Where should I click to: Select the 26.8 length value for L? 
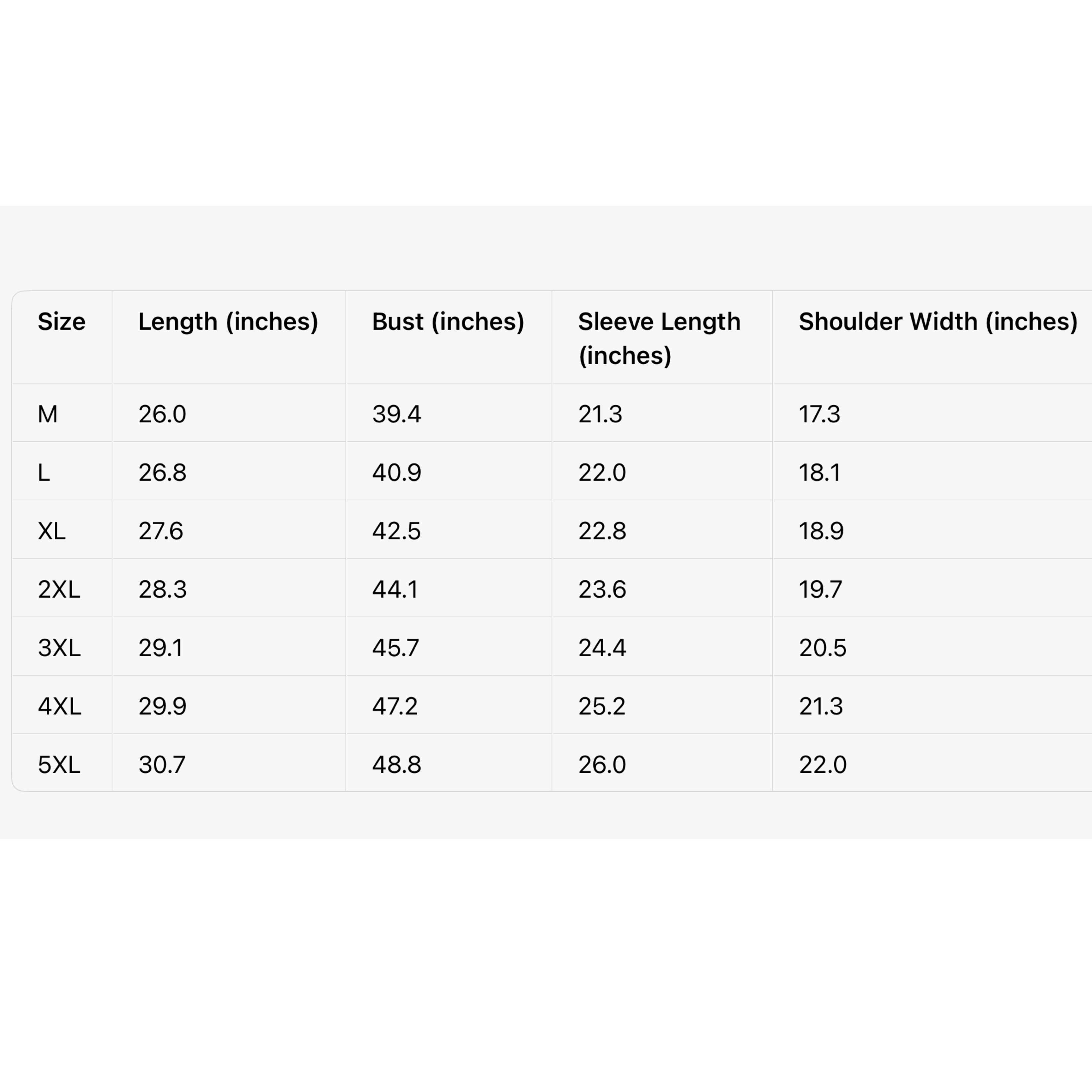pos(162,473)
